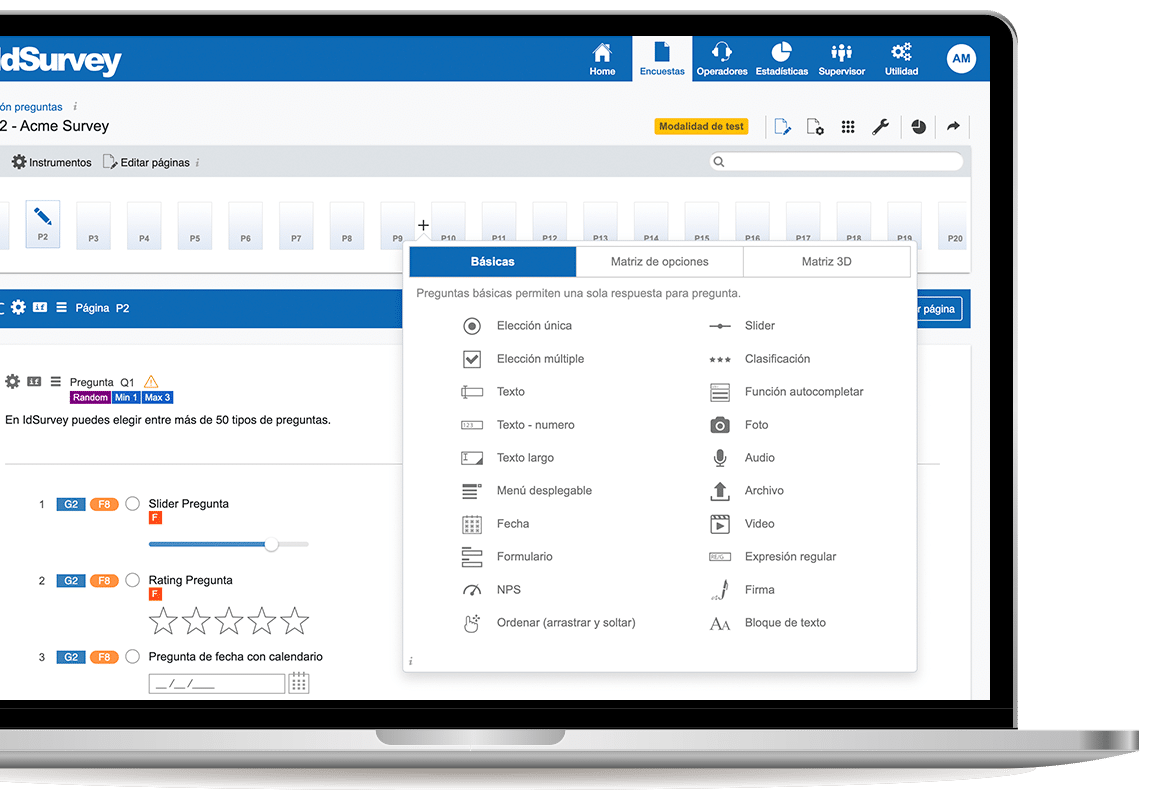This screenshot has width=1163, height=811.
Task: Click the date input field
Action: pos(217,683)
